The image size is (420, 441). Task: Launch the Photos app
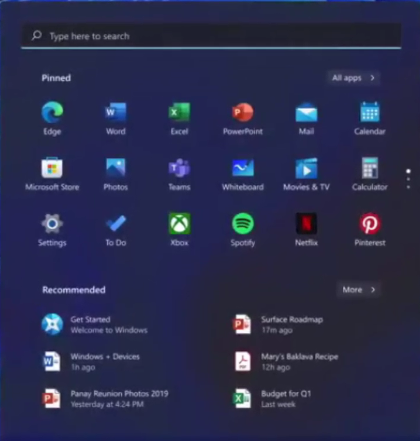(116, 174)
